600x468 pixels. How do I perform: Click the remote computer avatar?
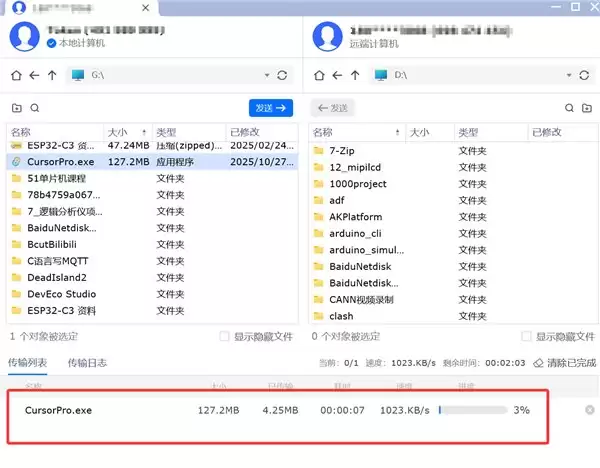tap(328, 36)
